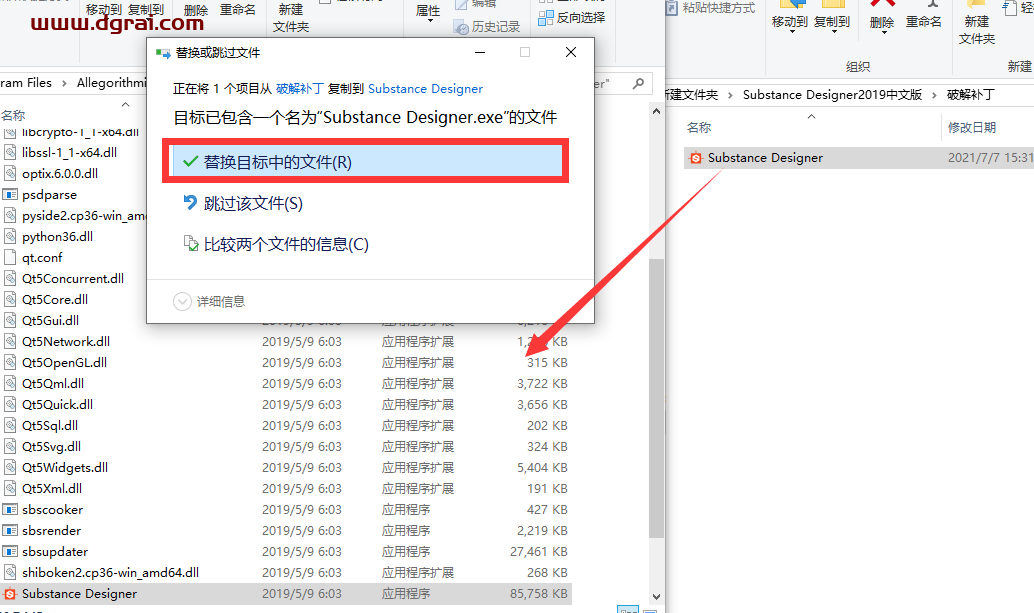Select python36.dll file icon
1034x613 pixels.
pyautogui.click(x=10, y=236)
